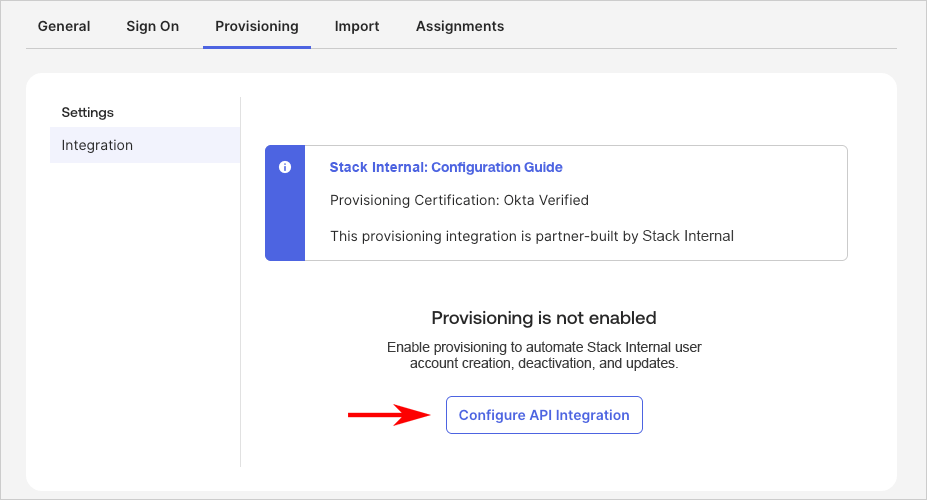927x500 pixels.
Task: Switch to the Sign On tab
Action: pyautogui.click(x=152, y=26)
